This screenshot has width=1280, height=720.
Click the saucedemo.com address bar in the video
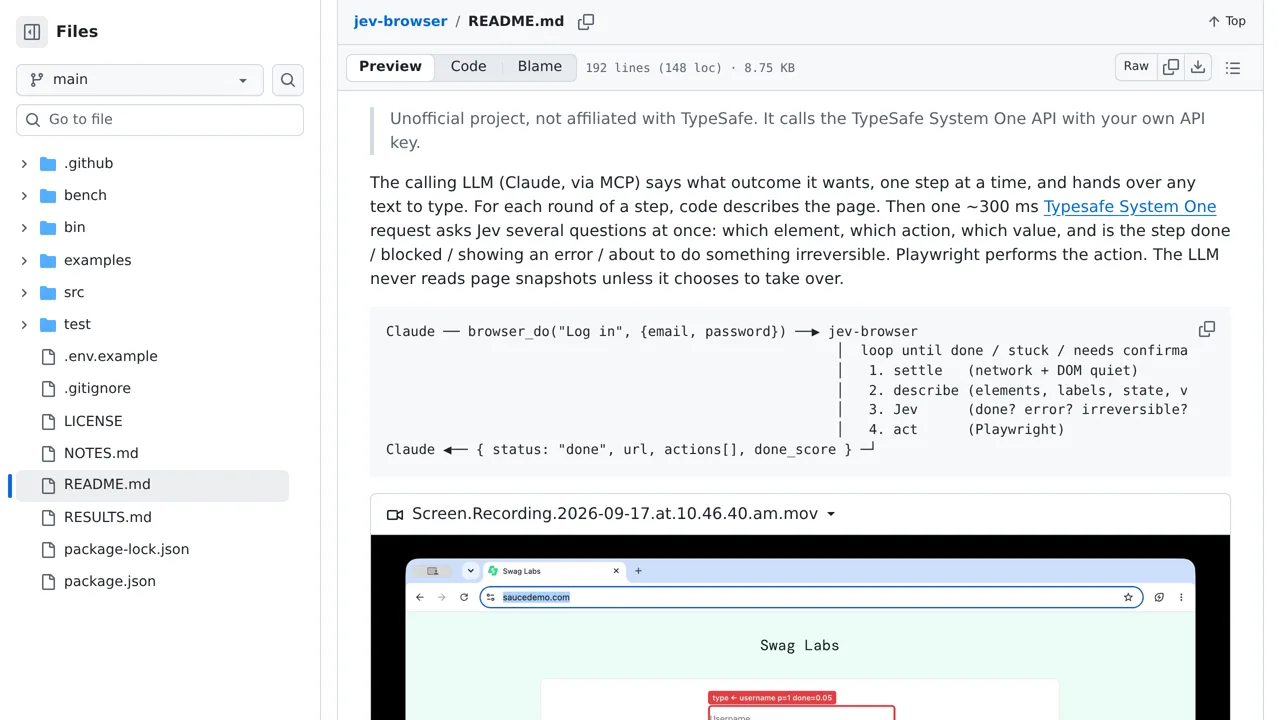point(811,597)
